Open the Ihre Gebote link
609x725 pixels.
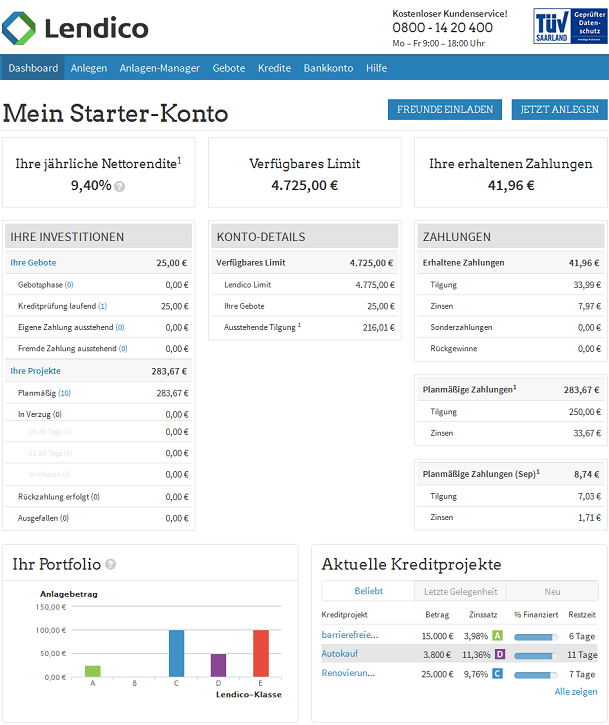[x=33, y=263]
